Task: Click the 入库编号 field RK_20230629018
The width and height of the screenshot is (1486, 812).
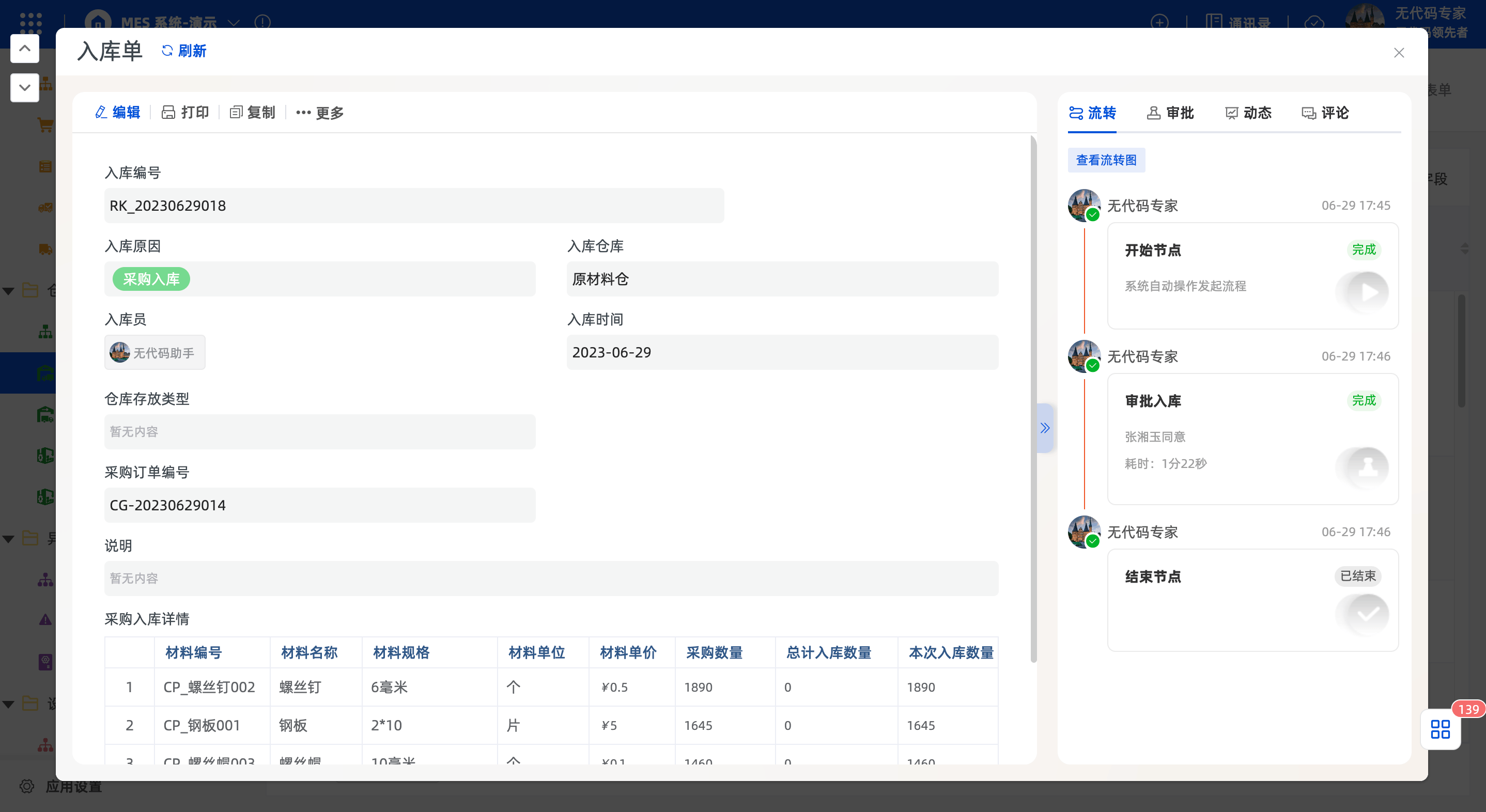Action: (414, 206)
